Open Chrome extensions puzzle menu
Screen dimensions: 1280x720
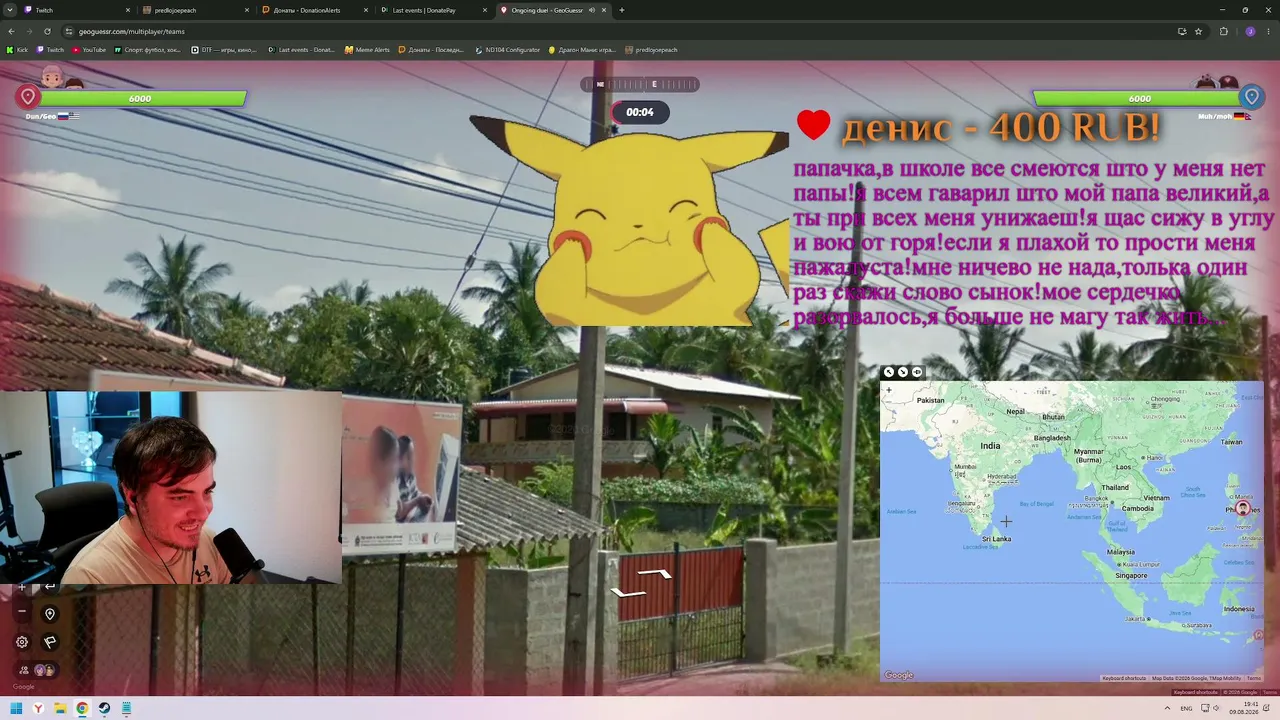(x=1223, y=31)
